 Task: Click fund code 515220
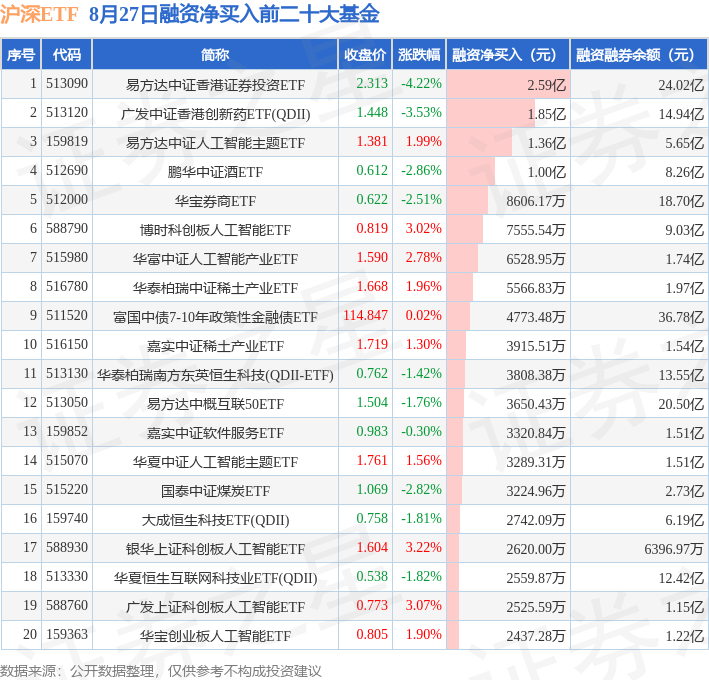click(x=67, y=489)
